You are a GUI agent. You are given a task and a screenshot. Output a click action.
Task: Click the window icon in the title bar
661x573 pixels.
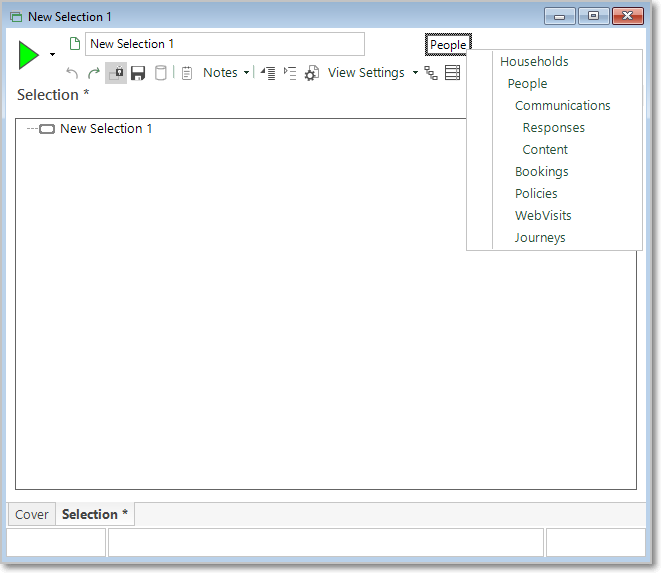point(16,17)
